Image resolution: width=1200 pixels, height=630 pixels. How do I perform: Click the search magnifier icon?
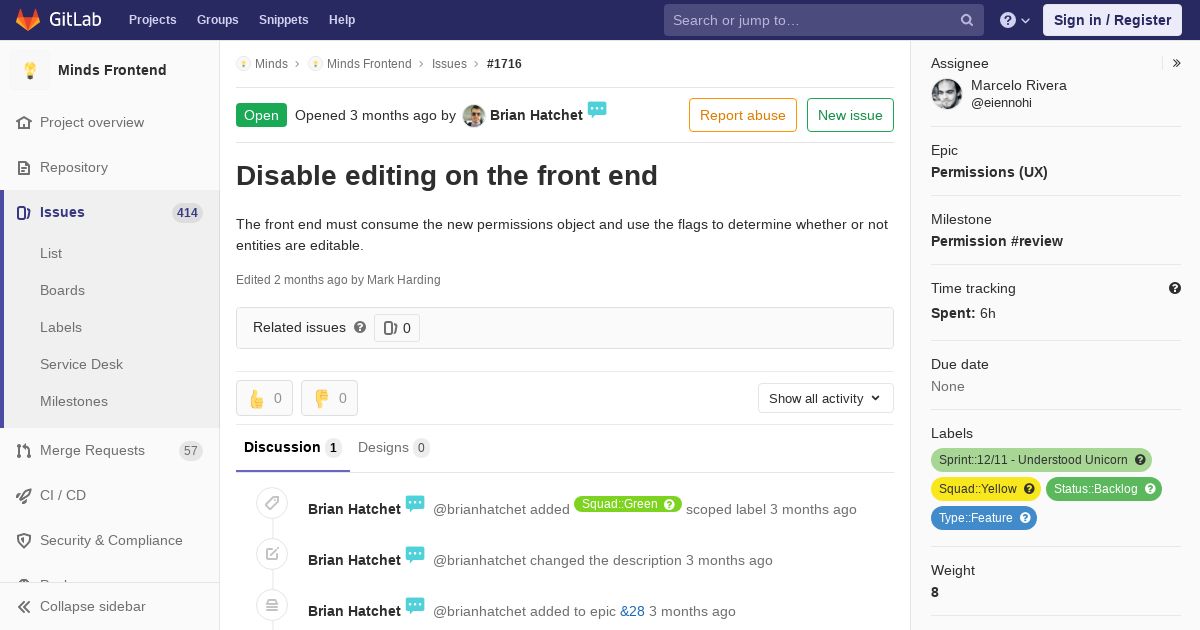(x=967, y=20)
